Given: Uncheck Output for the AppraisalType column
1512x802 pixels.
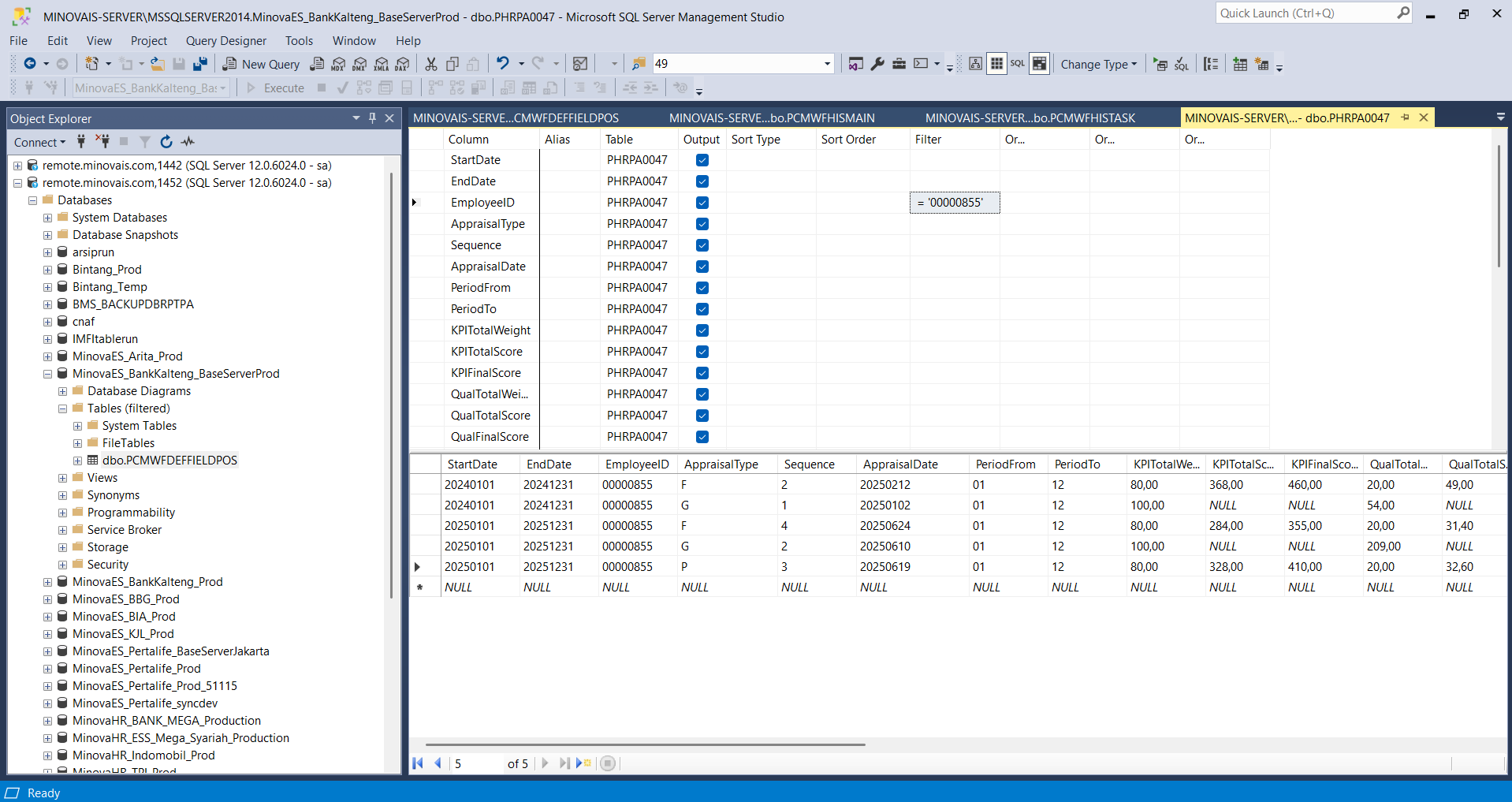Looking at the screenshot, I should (x=702, y=224).
